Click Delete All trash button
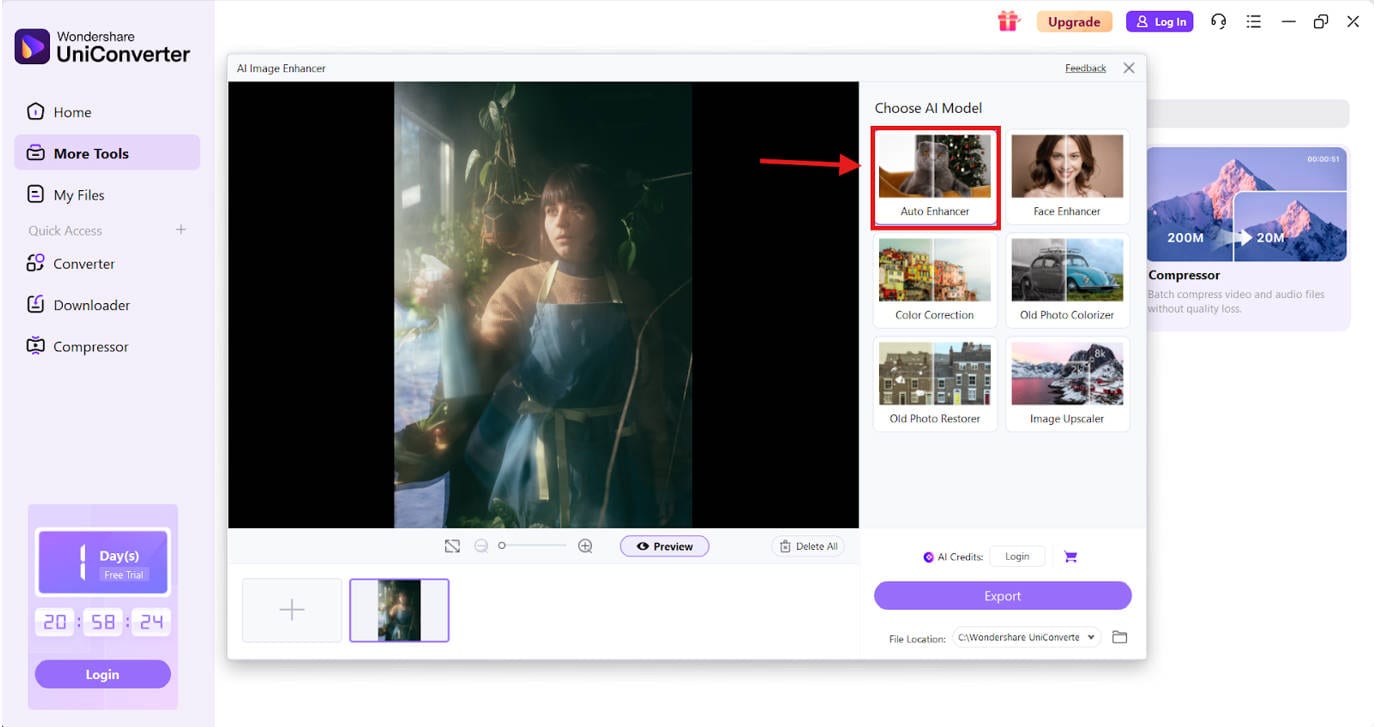1383x727 pixels. click(x=808, y=546)
